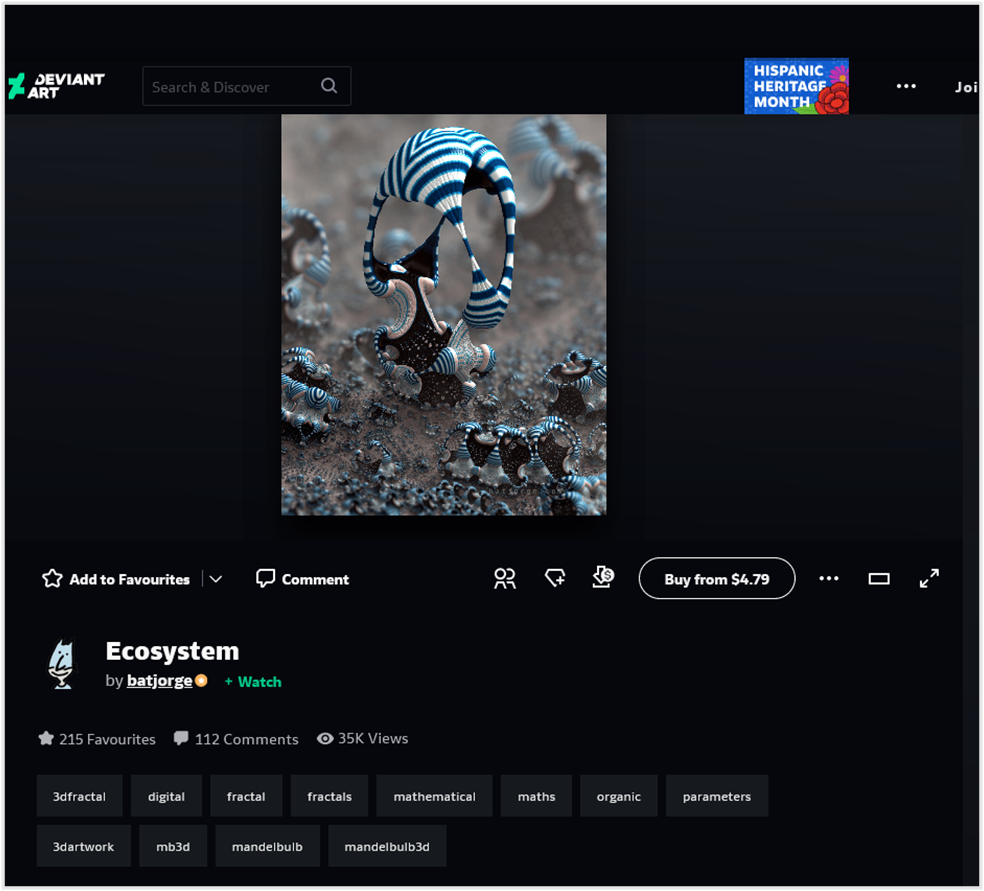This screenshot has width=984, height=891.
Task: Select the digital tag
Action: point(166,796)
